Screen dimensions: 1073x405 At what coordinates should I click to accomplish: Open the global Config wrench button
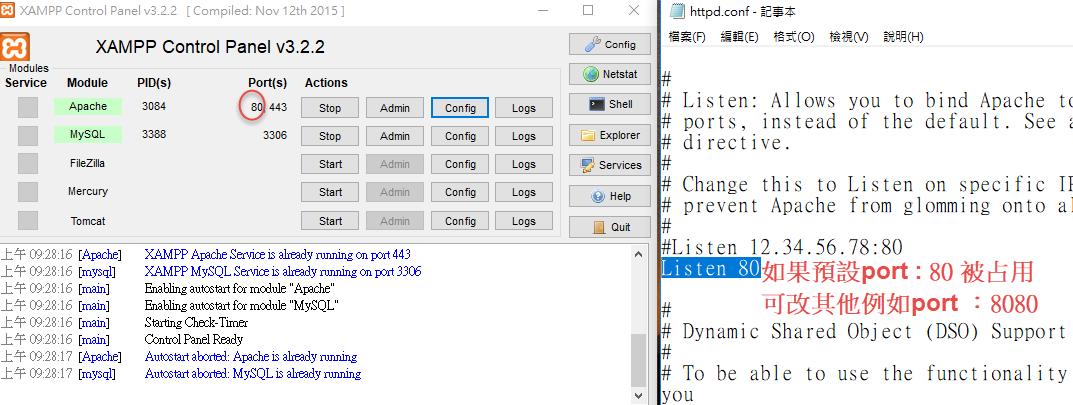[x=609, y=44]
